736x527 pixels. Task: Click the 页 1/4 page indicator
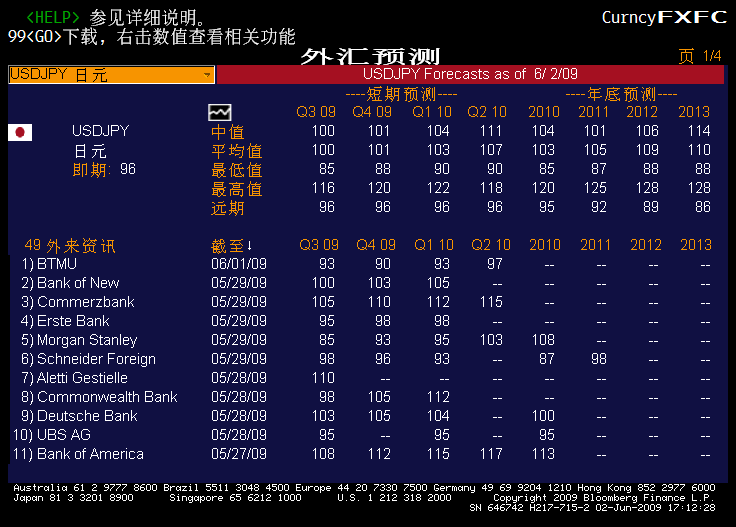(700, 56)
